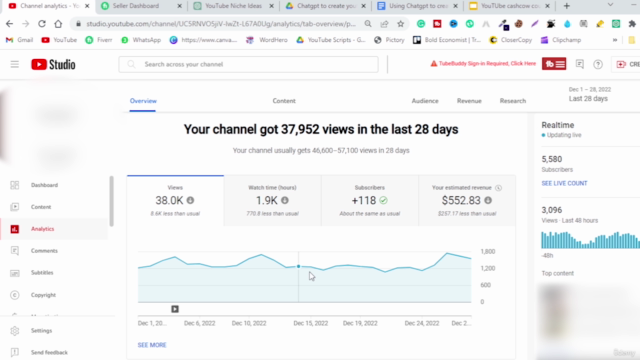Open the browser home page

[x=58, y=24]
